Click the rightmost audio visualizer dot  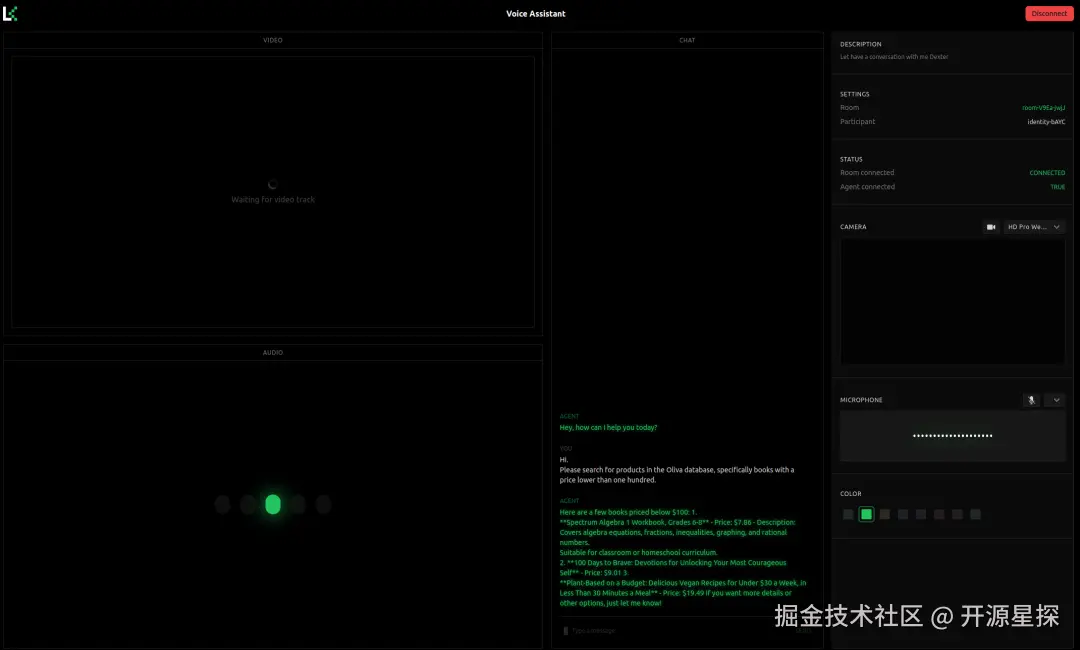[323, 505]
